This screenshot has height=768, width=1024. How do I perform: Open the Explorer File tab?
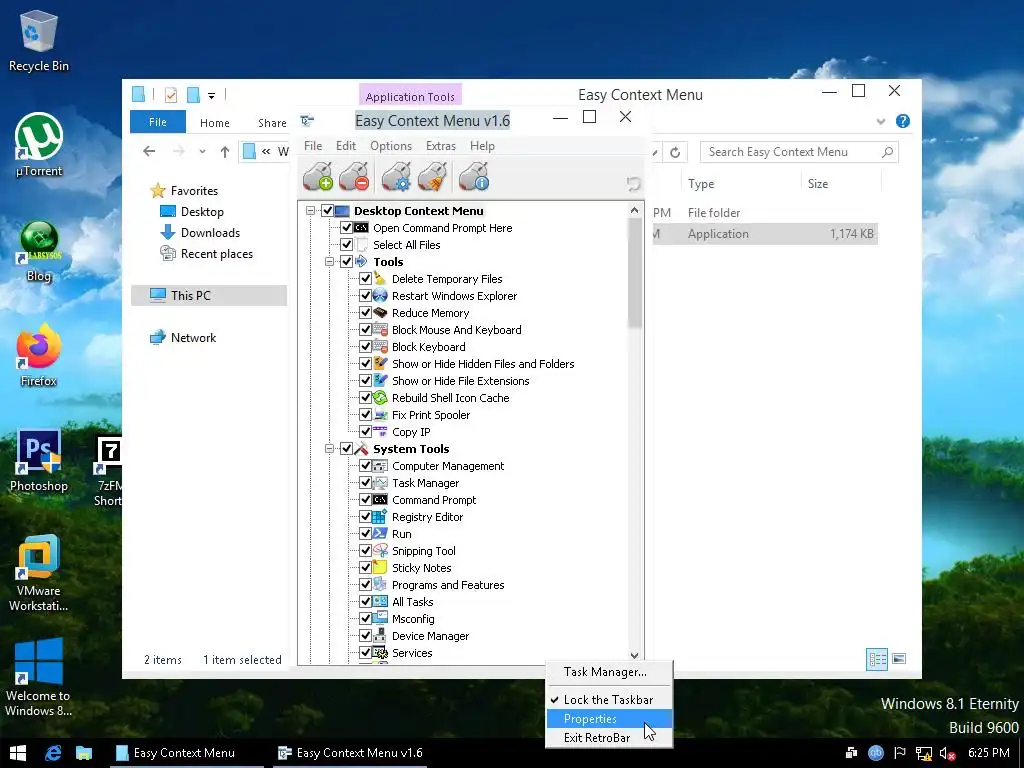[x=158, y=122]
